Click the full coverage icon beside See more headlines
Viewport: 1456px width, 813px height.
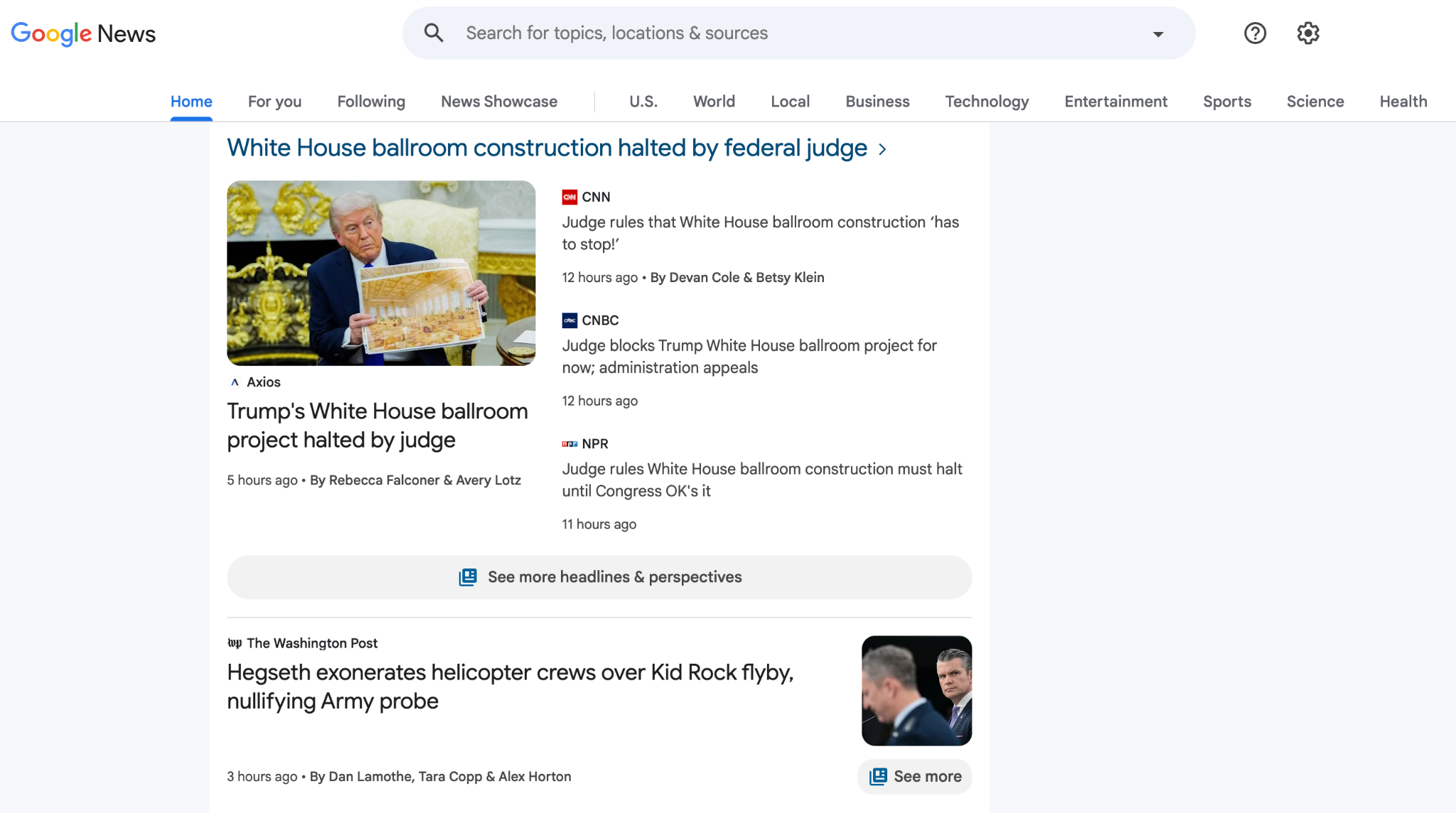click(467, 577)
